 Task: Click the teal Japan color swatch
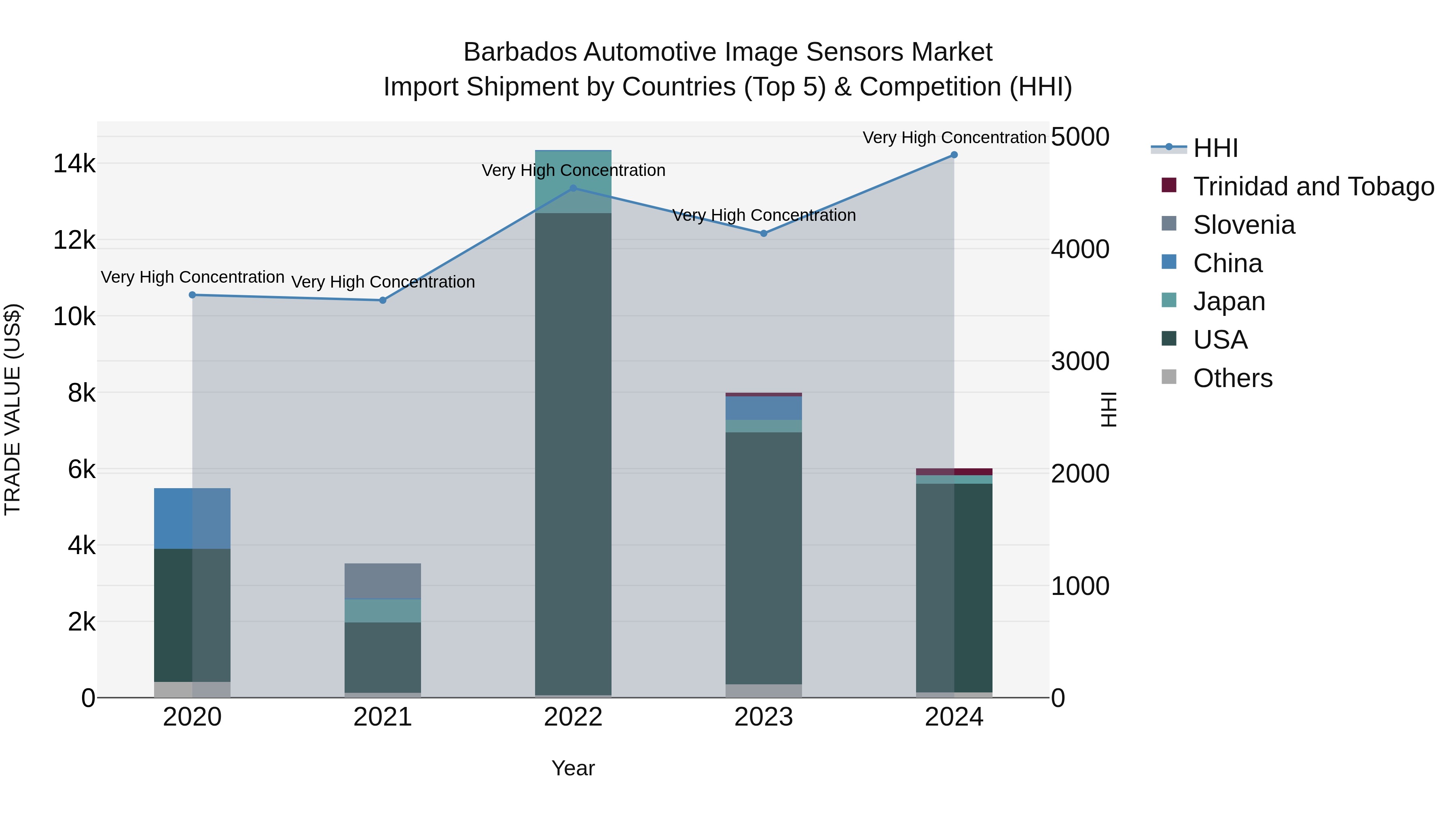tap(1169, 300)
